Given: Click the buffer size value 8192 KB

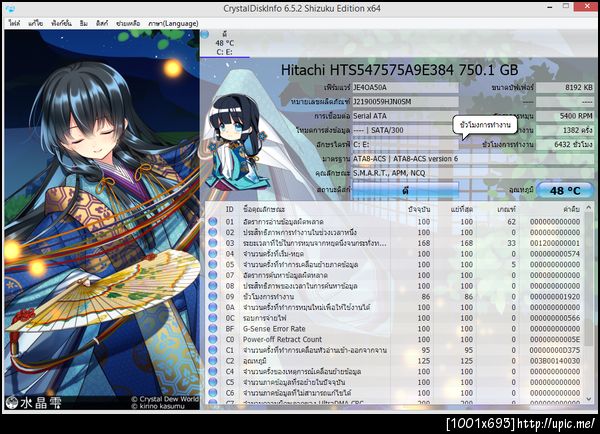Looking at the screenshot, I should (565, 88).
